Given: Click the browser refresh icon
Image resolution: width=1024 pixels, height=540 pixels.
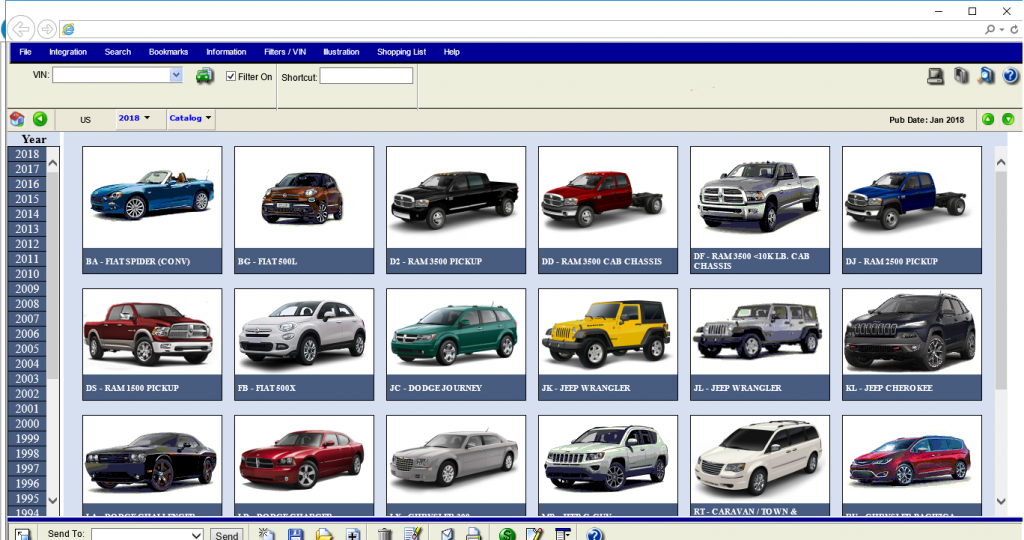Looking at the screenshot, I should (1014, 29).
